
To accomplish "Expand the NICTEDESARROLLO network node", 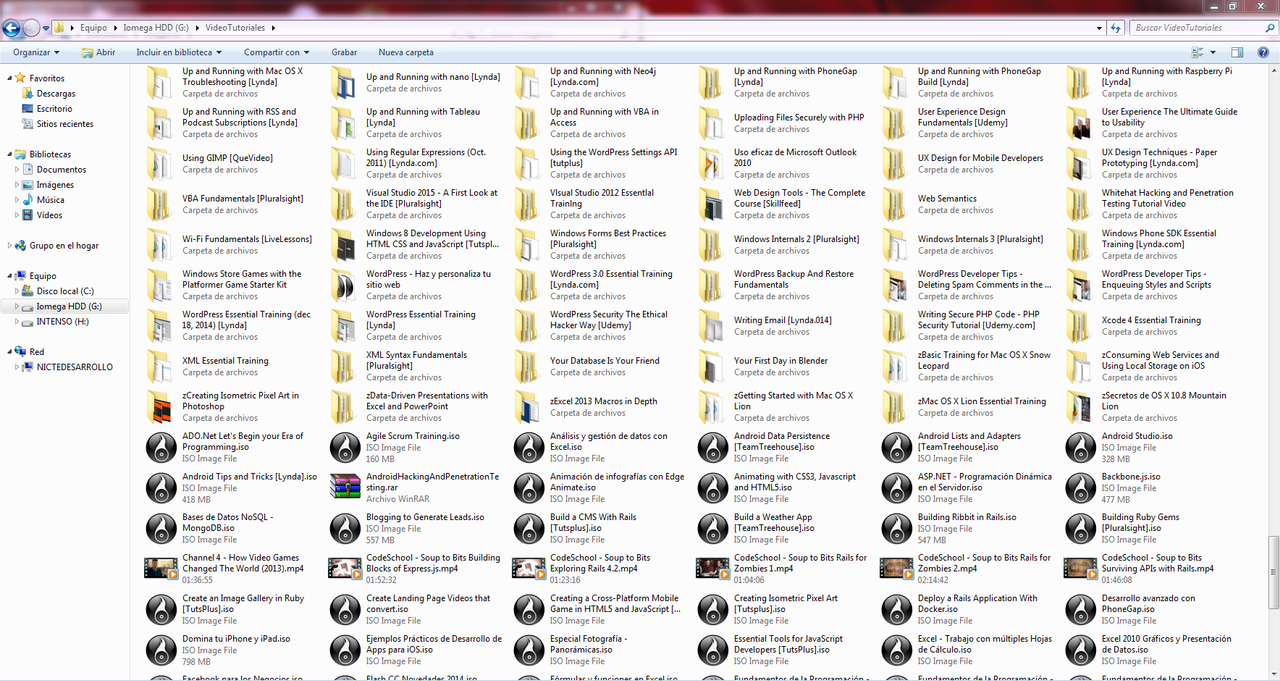I will pyautogui.click(x=17, y=367).
